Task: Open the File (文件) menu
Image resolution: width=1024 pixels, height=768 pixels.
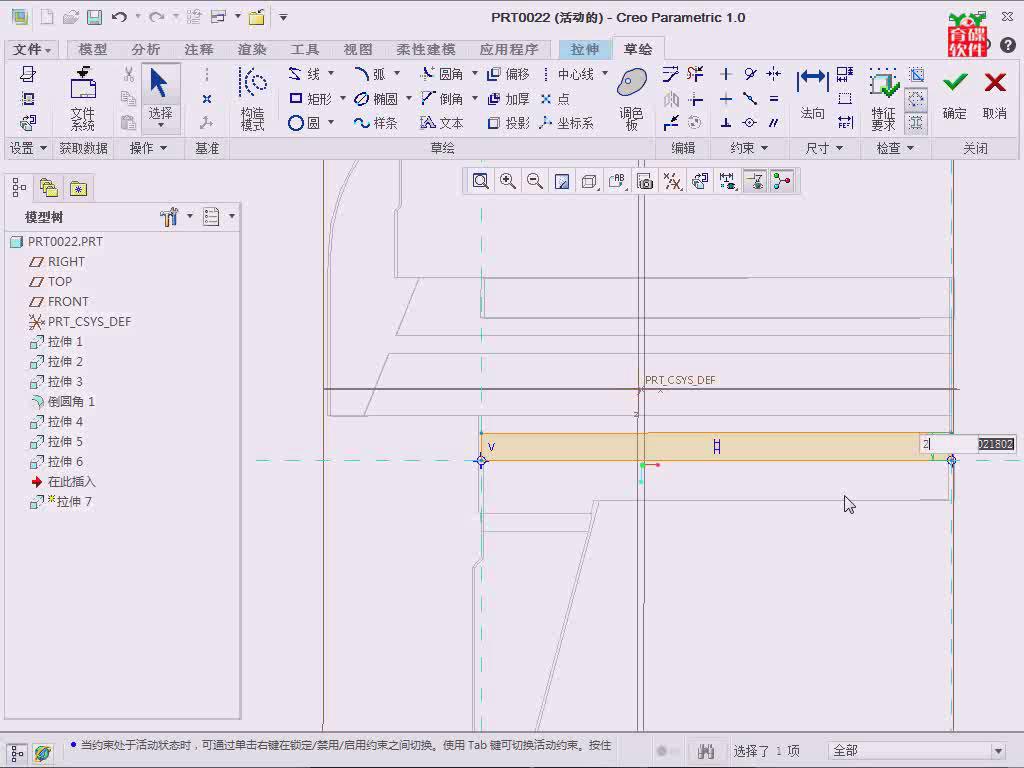Action: [31, 50]
